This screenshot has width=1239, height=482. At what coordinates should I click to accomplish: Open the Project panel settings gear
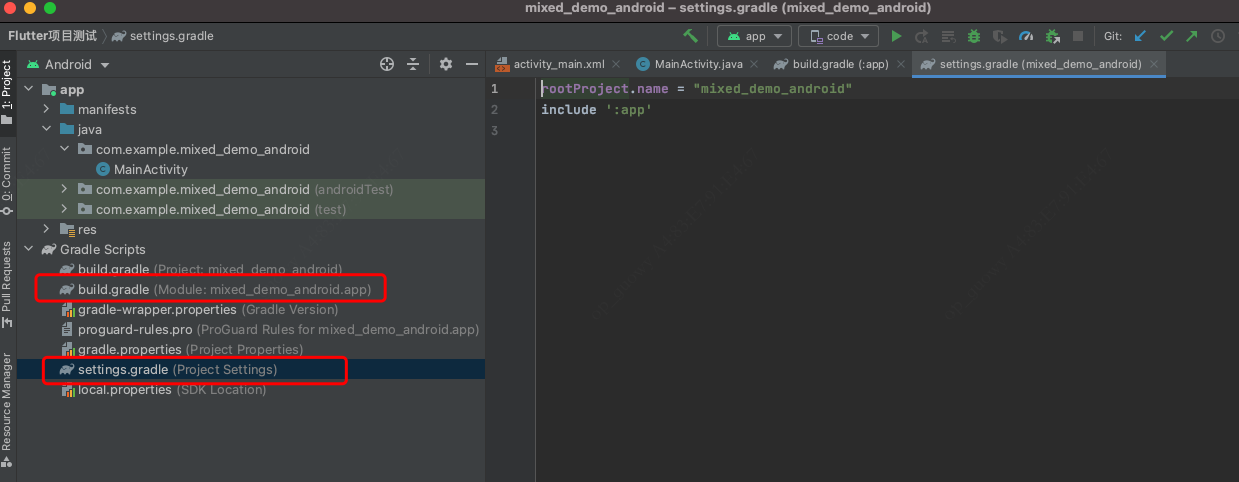point(446,64)
